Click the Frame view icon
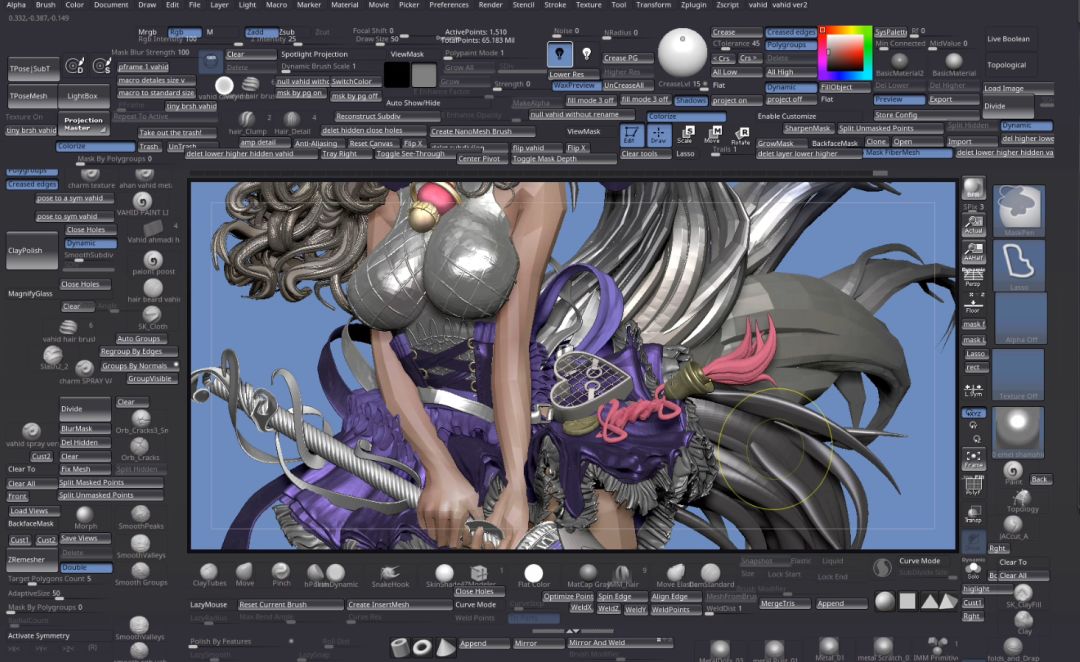This screenshot has height=662, width=1080. [x=973, y=459]
